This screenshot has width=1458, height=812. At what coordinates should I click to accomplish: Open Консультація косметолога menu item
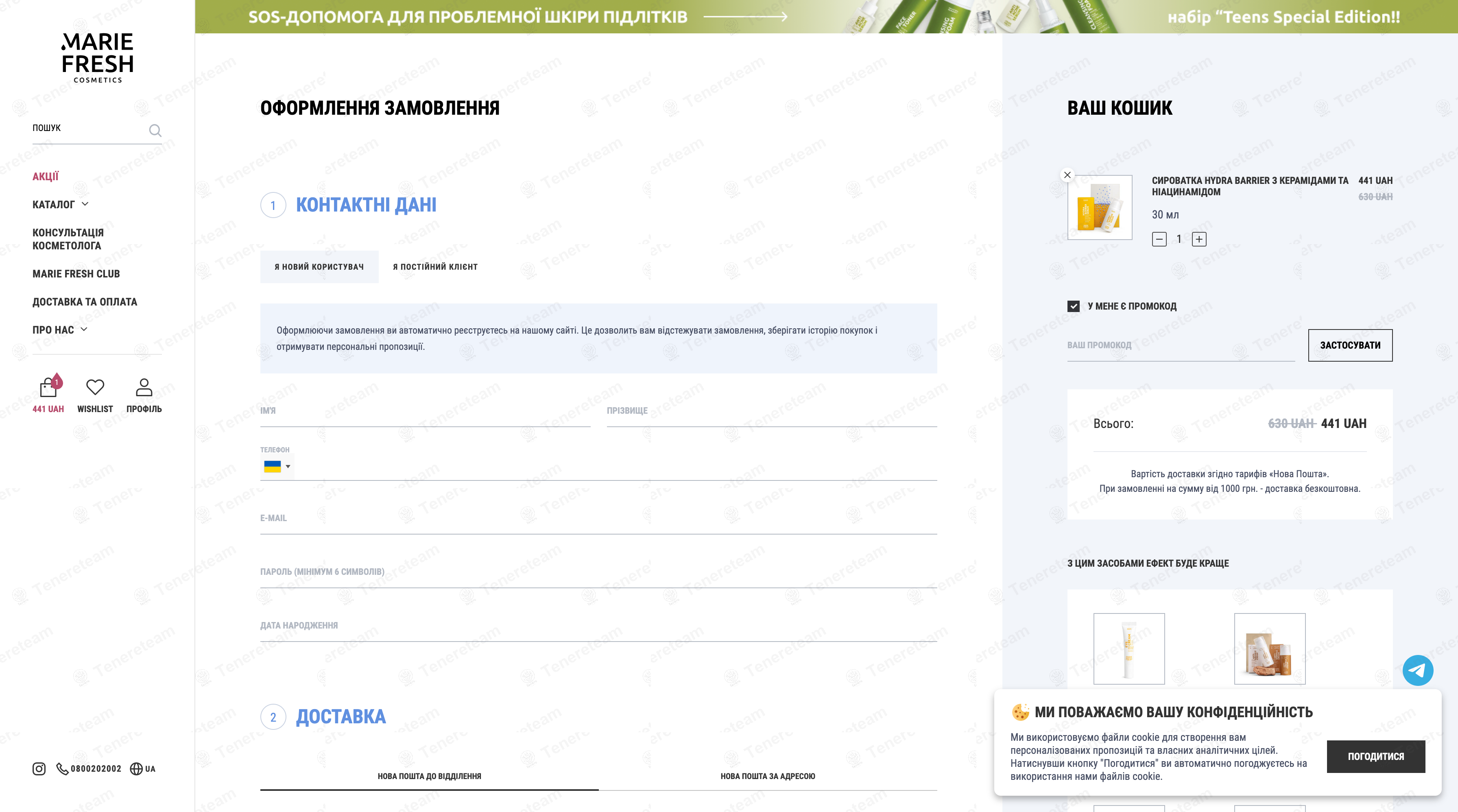(x=68, y=239)
